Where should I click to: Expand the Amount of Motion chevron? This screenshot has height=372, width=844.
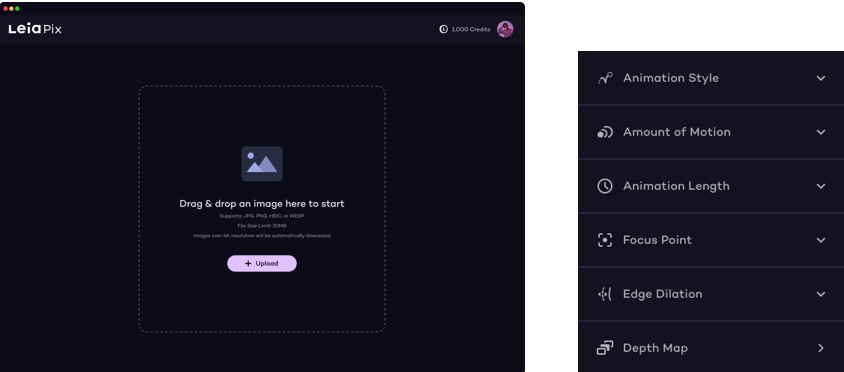point(821,132)
